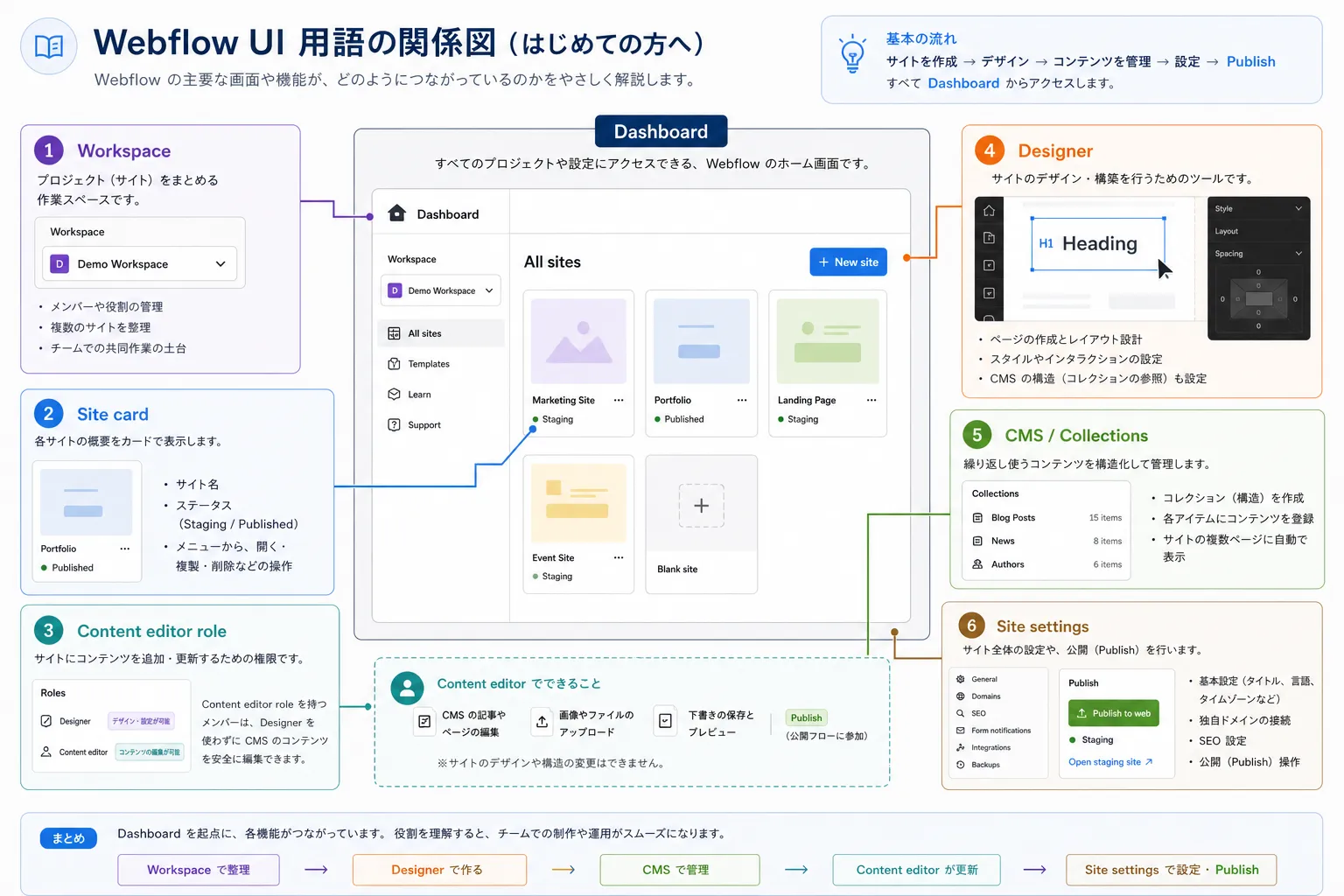Click the blue Publish word in 基本の流れ
Screen dimensions: 1344x896
1250,61
